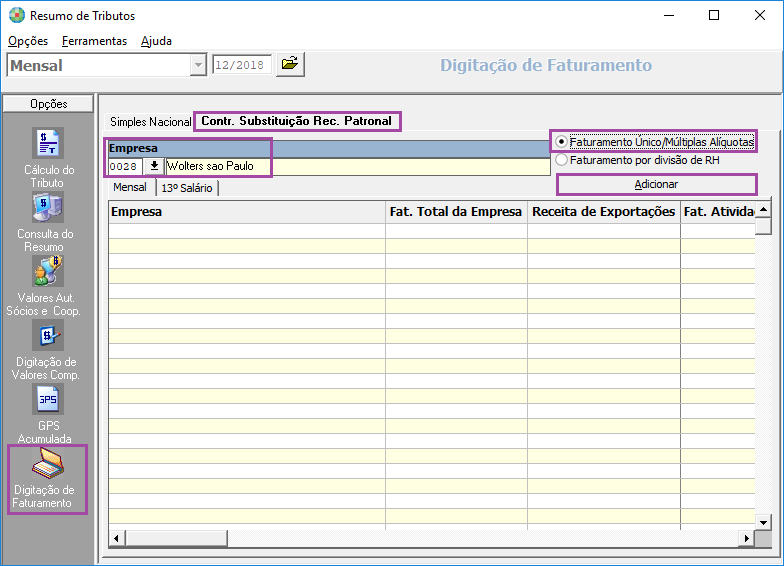Switch to the Simples Nacional tab
The image size is (784, 566).
[150, 122]
